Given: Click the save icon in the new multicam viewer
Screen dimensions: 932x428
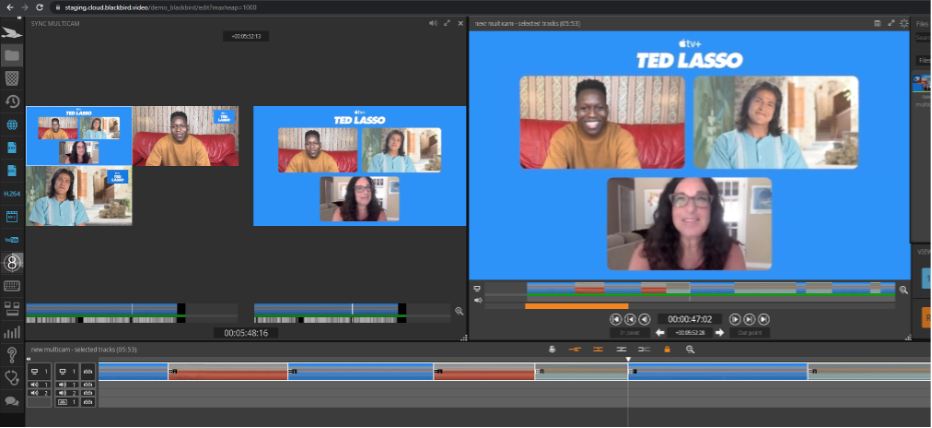Looking at the screenshot, I should [x=877, y=23].
